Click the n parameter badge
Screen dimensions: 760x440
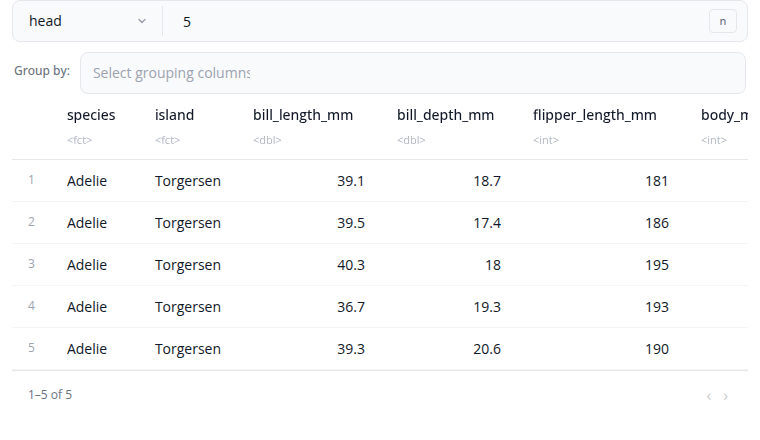(722, 21)
